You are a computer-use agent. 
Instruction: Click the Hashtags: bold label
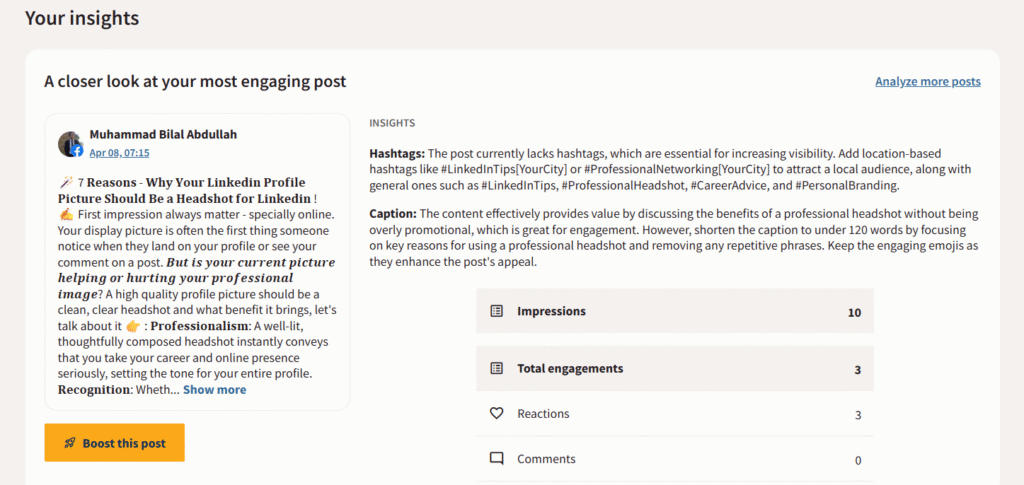(397, 154)
